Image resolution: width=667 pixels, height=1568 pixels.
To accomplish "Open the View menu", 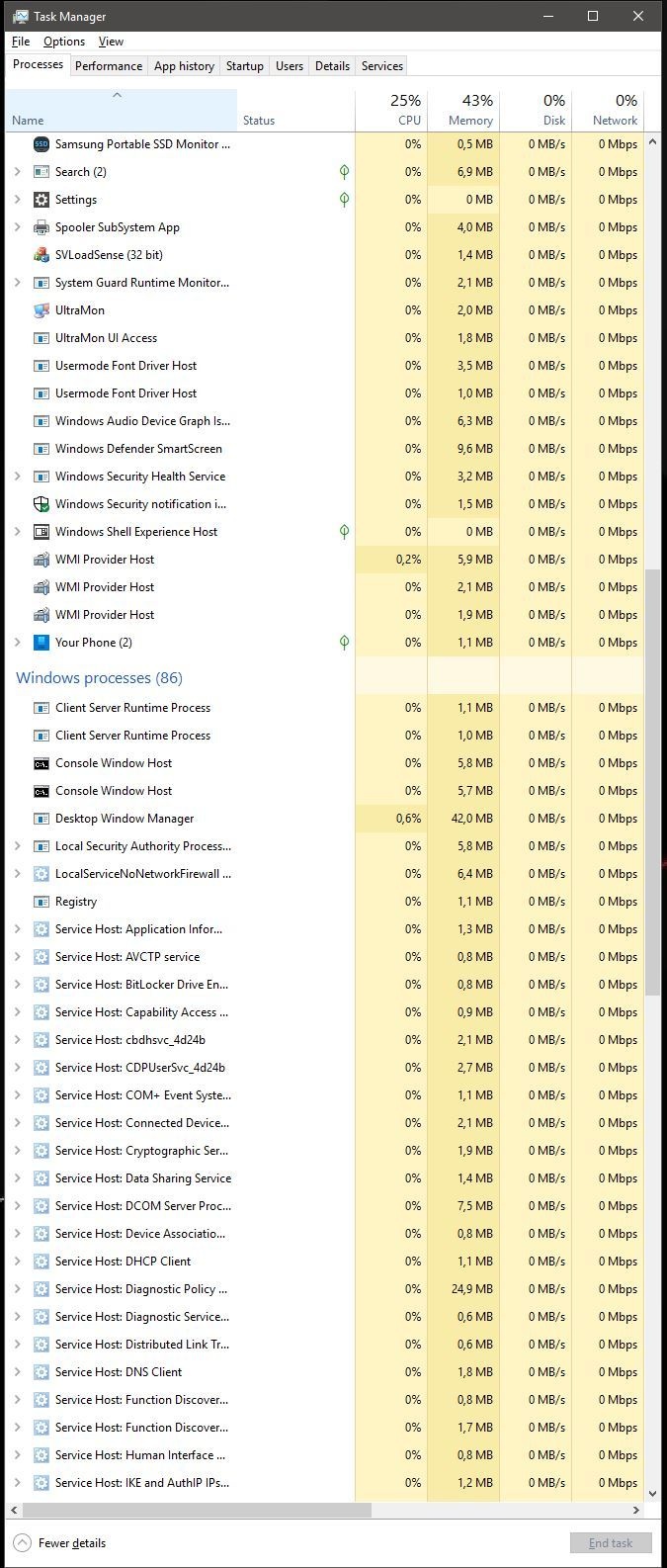I will click(x=111, y=42).
